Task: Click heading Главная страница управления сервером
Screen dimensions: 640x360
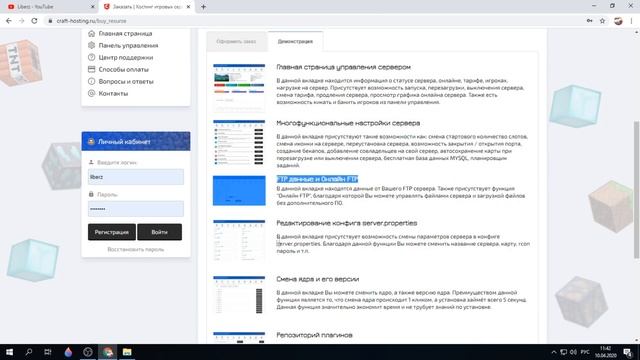Action: coord(344,67)
